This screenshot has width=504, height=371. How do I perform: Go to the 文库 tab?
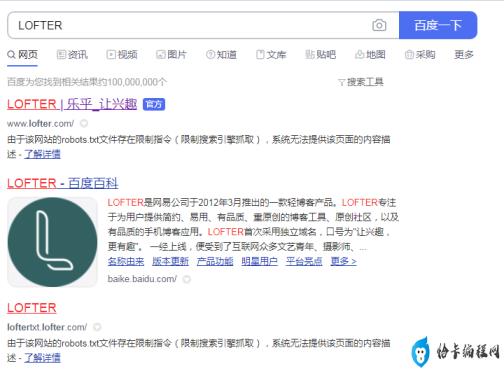[x=271, y=54]
